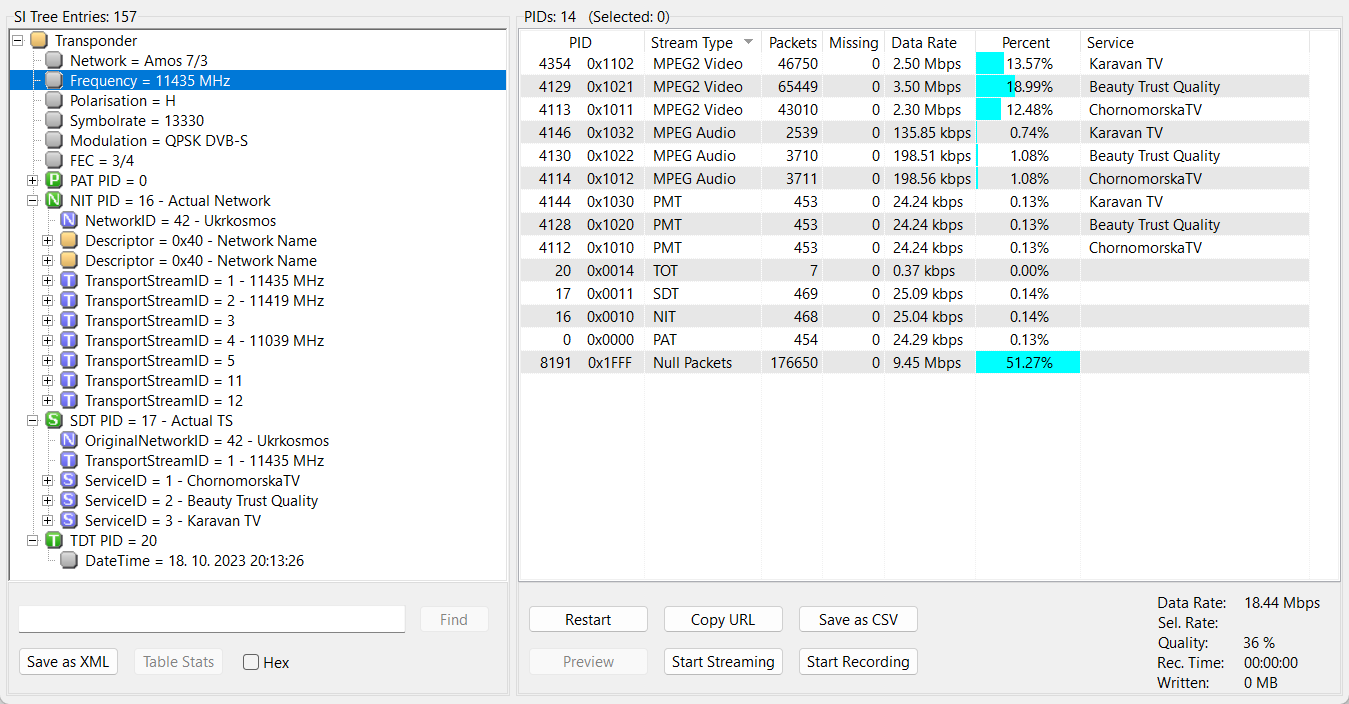Sort by the Service column header
This screenshot has width=1349, height=704.
1195,43
